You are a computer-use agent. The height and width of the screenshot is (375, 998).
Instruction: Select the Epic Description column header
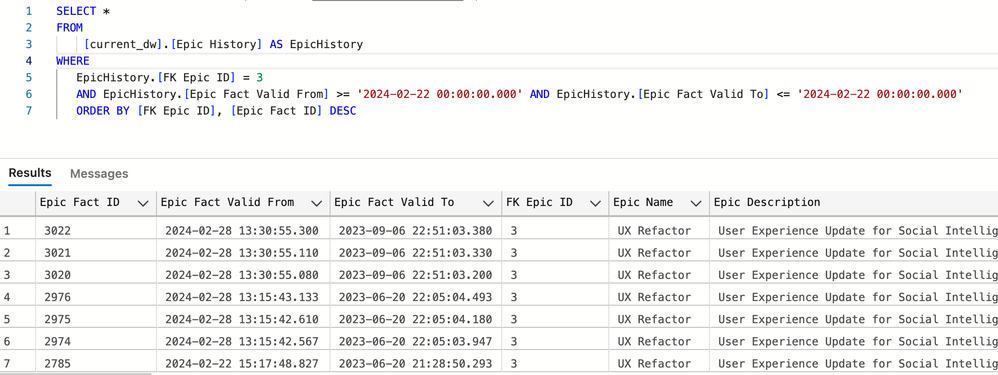[767, 202]
